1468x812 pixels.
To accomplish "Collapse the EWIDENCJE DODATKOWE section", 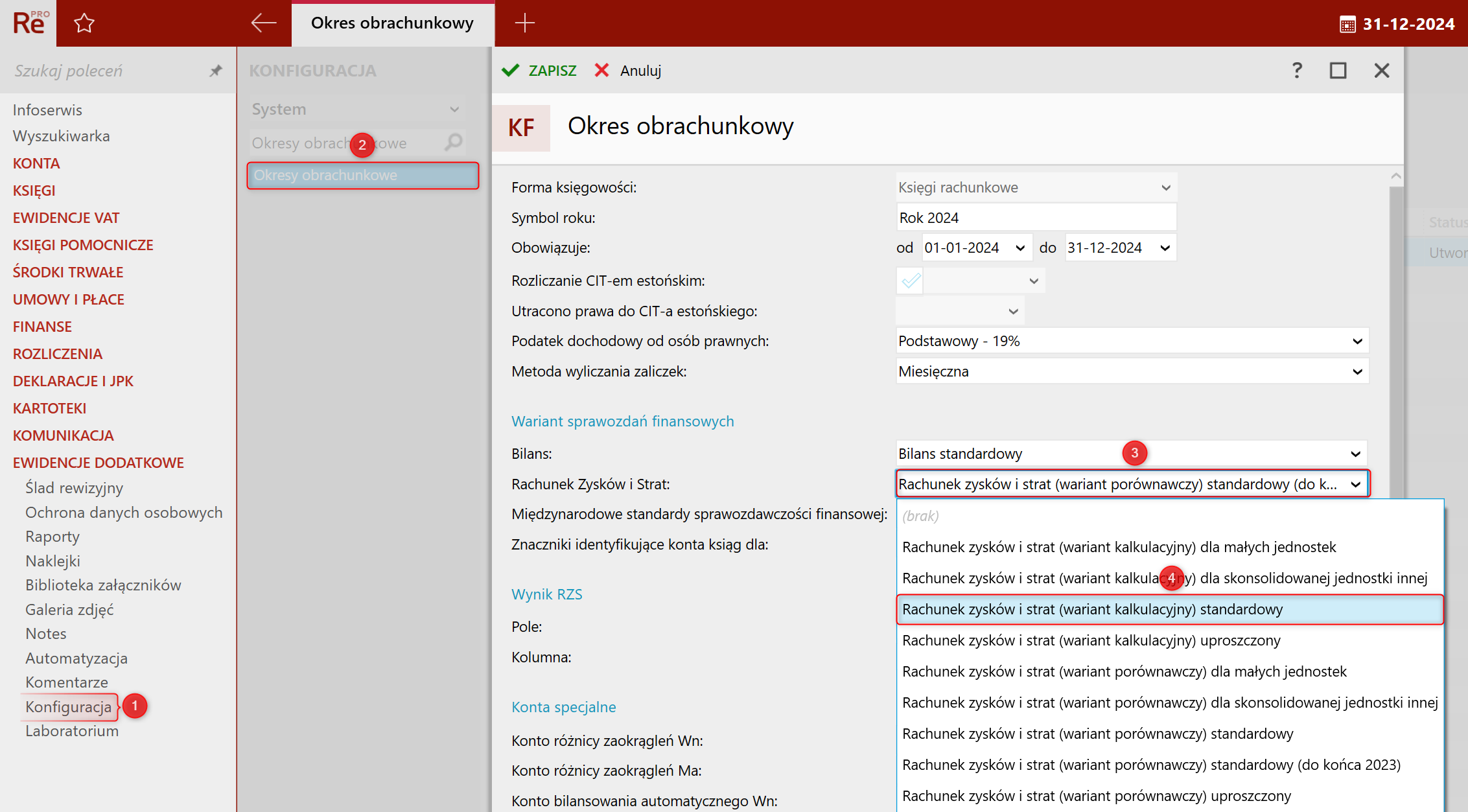I will click(x=99, y=463).
